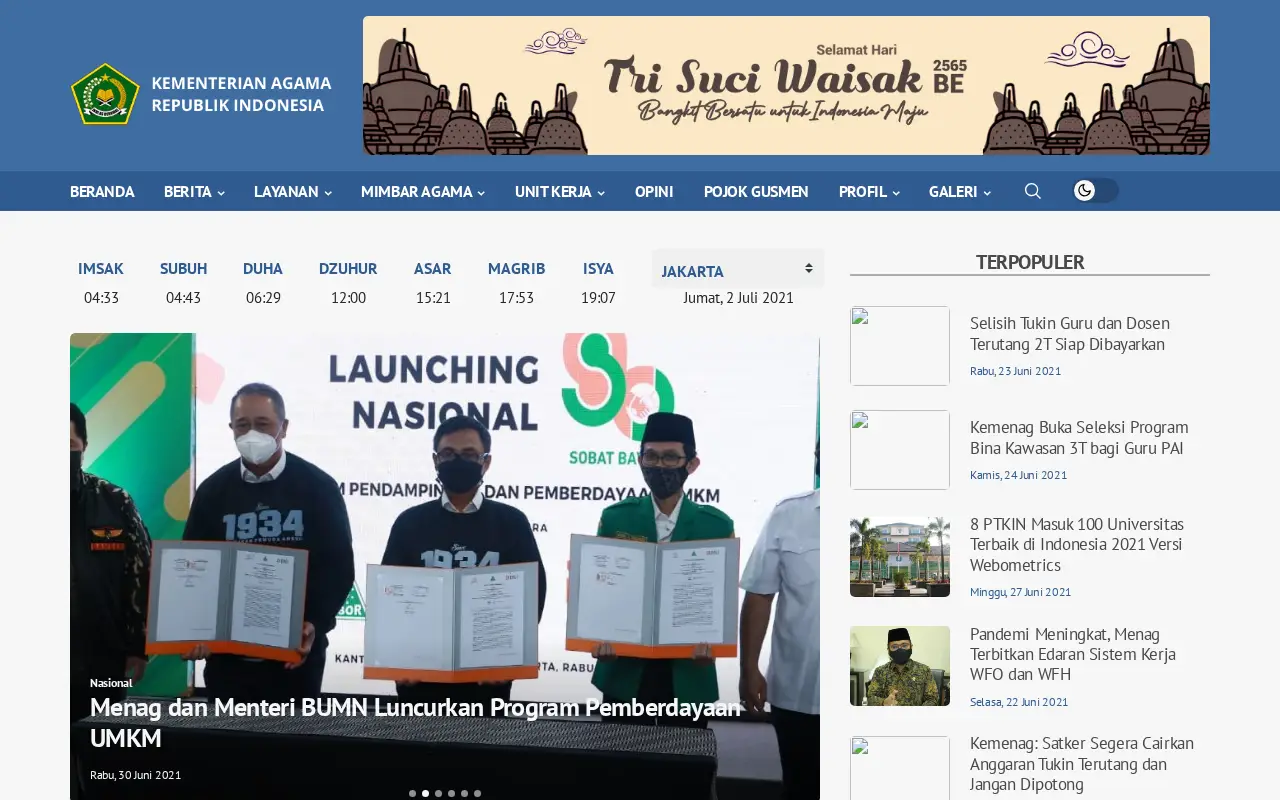Open Selisih Tukin Guru dan Dosen article
The image size is (1280, 800).
coord(1069,333)
